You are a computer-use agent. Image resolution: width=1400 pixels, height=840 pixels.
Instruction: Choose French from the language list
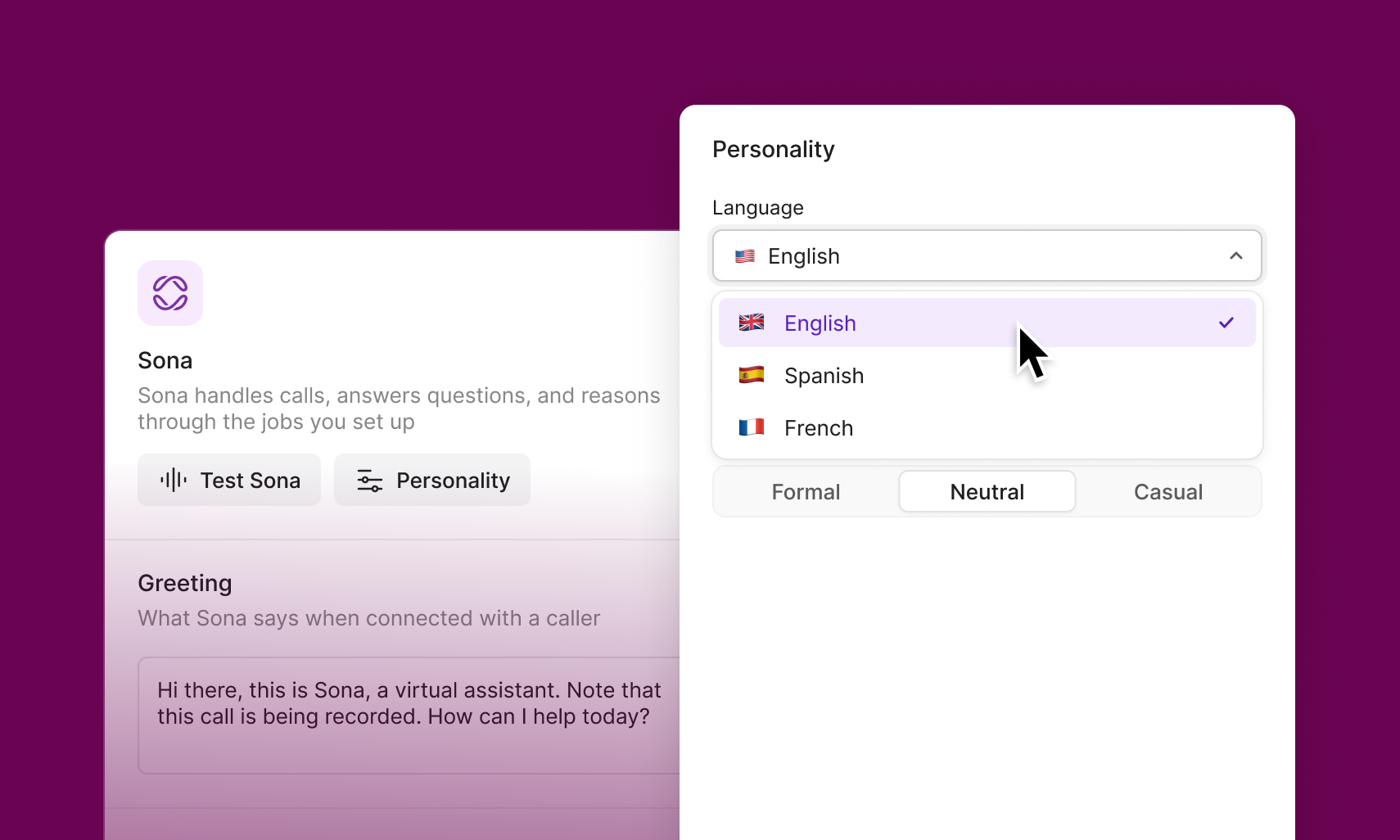[819, 428]
